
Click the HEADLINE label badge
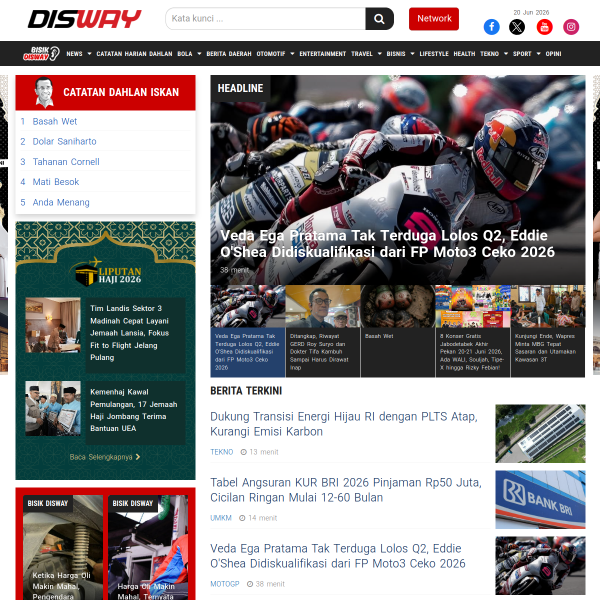pos(240,88)
